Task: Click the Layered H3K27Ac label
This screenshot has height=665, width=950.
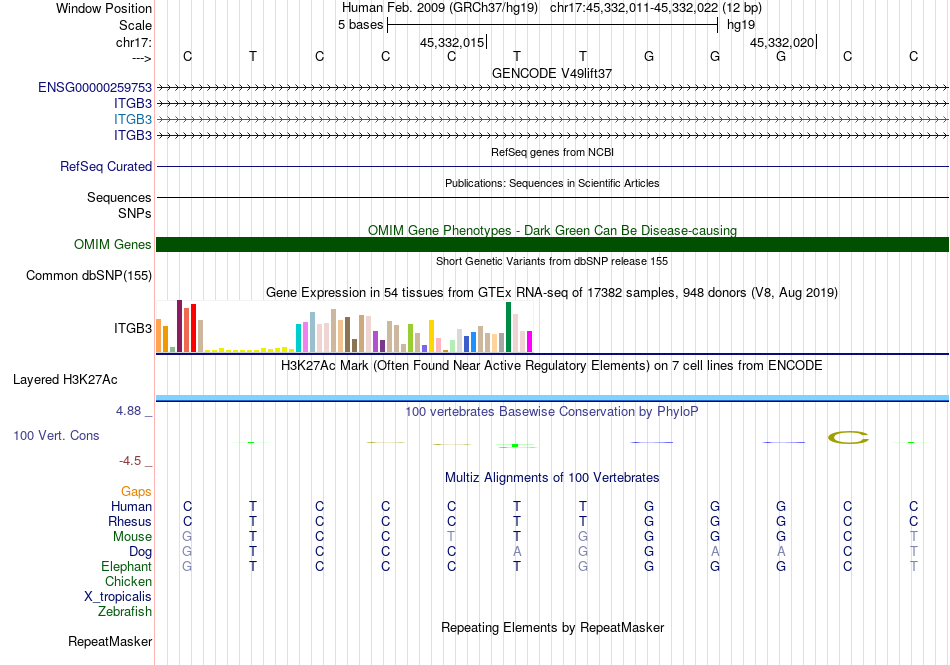Action: tap(65, 380)
